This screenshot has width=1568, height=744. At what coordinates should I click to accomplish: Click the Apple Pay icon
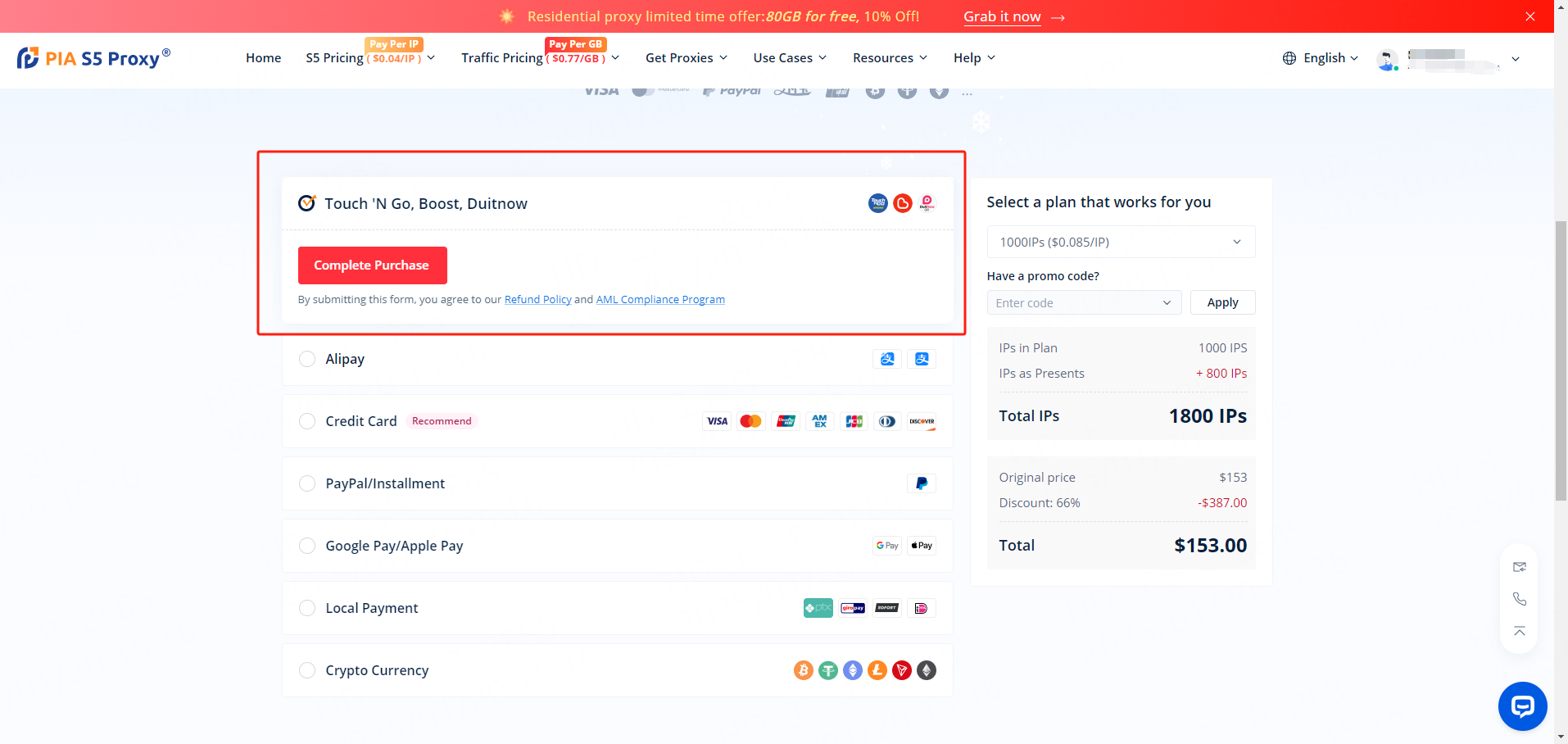click(x=922, y=546)
